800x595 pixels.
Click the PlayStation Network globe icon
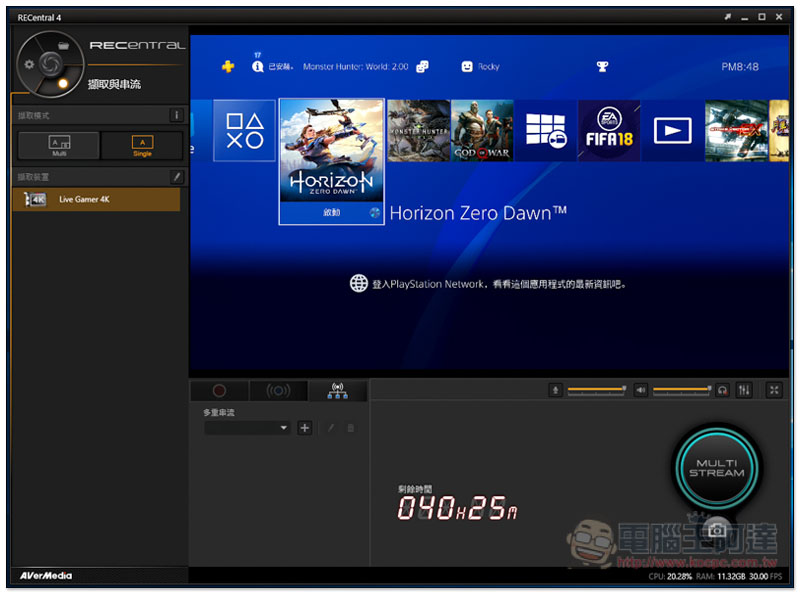tap(359, 283)
